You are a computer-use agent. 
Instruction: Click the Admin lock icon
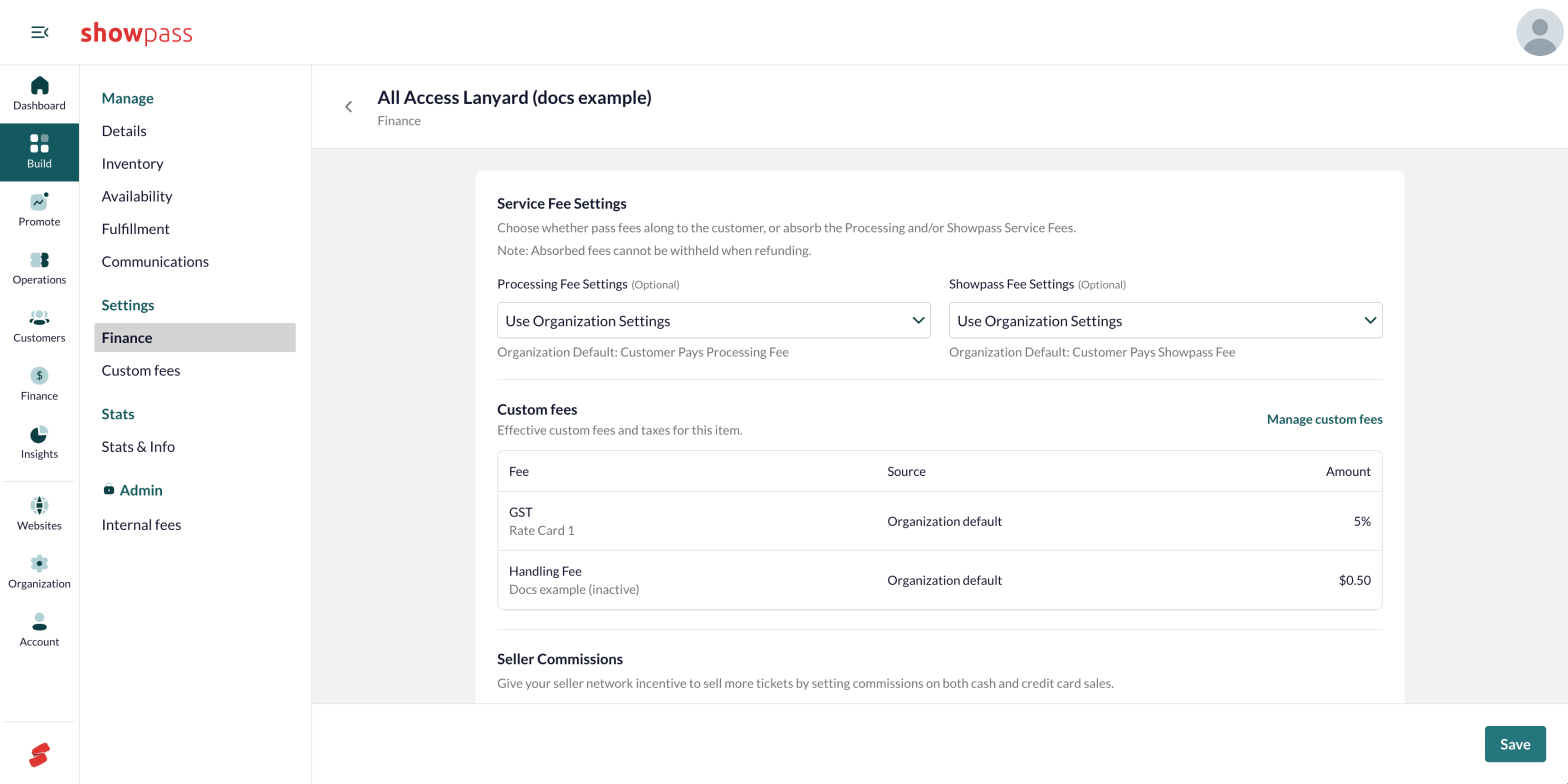[x=109, y=489]
